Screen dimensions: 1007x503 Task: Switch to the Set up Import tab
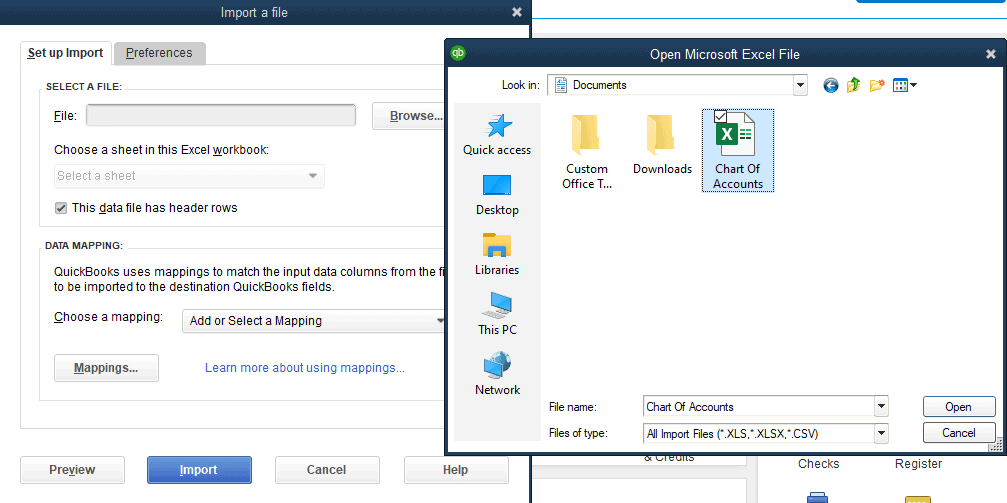(66, 53)
